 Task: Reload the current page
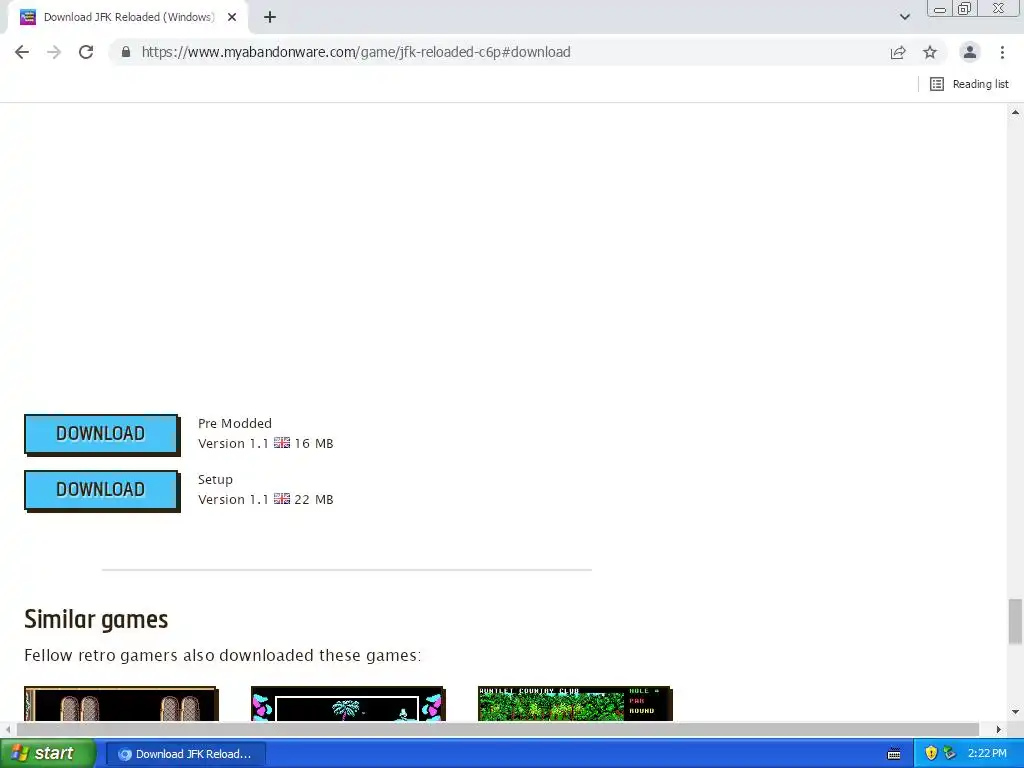pos(86,52)
